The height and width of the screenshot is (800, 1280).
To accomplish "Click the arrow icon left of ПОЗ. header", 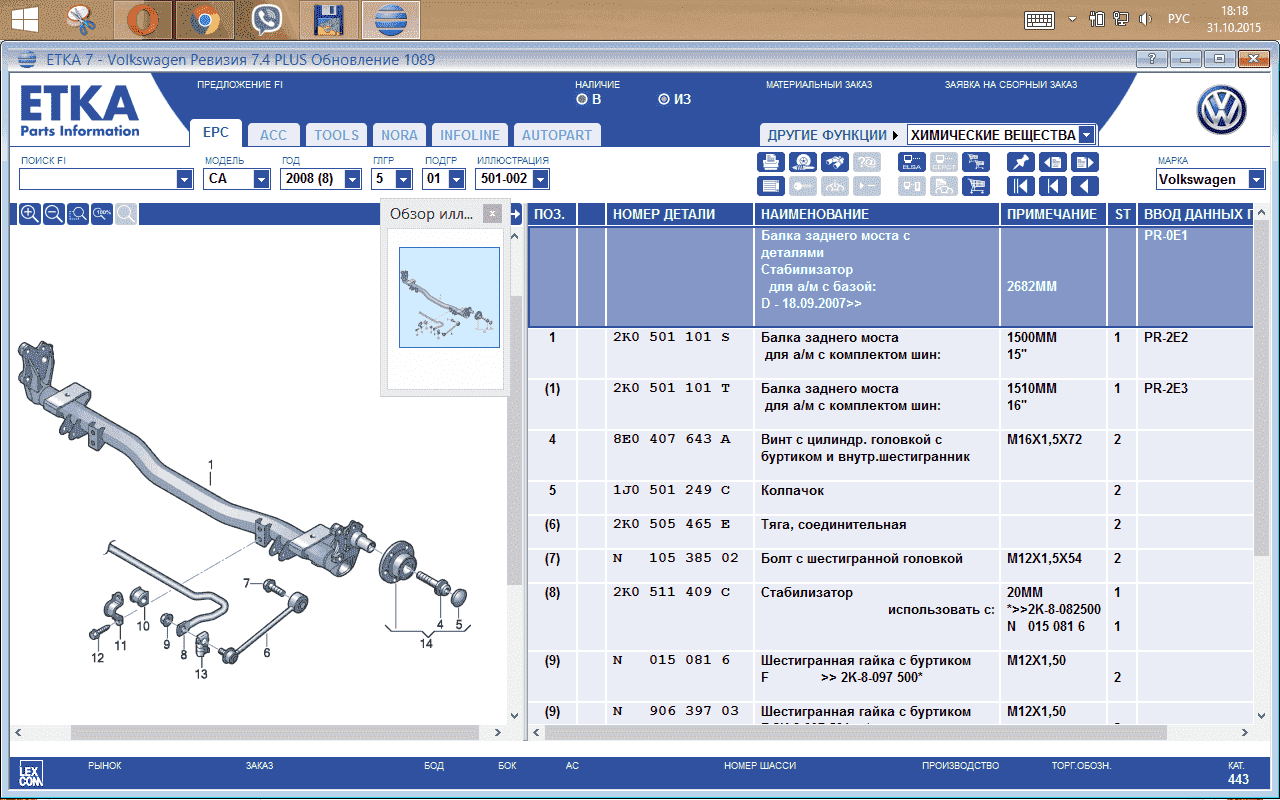I will tap(516, 214).
